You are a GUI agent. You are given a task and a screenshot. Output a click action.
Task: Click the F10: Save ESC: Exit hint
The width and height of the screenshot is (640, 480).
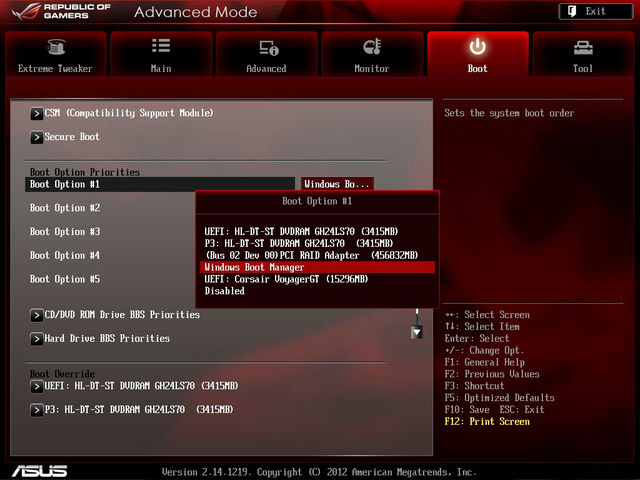click(x=494, y=409)
